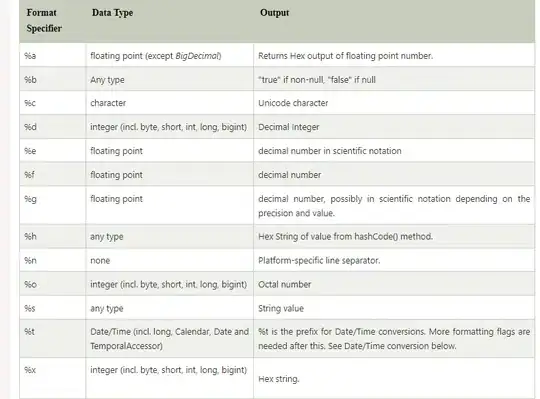
Task: Select the %a format specifier cell
Action: [53, 55]
